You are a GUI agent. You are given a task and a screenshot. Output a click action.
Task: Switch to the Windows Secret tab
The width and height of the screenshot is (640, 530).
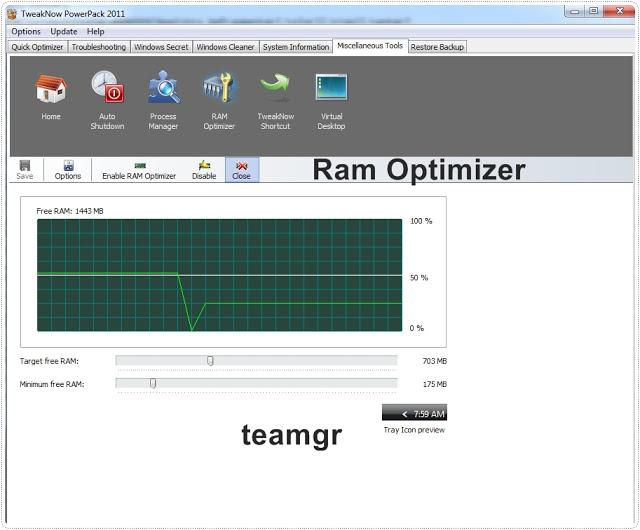pos(161,47)
